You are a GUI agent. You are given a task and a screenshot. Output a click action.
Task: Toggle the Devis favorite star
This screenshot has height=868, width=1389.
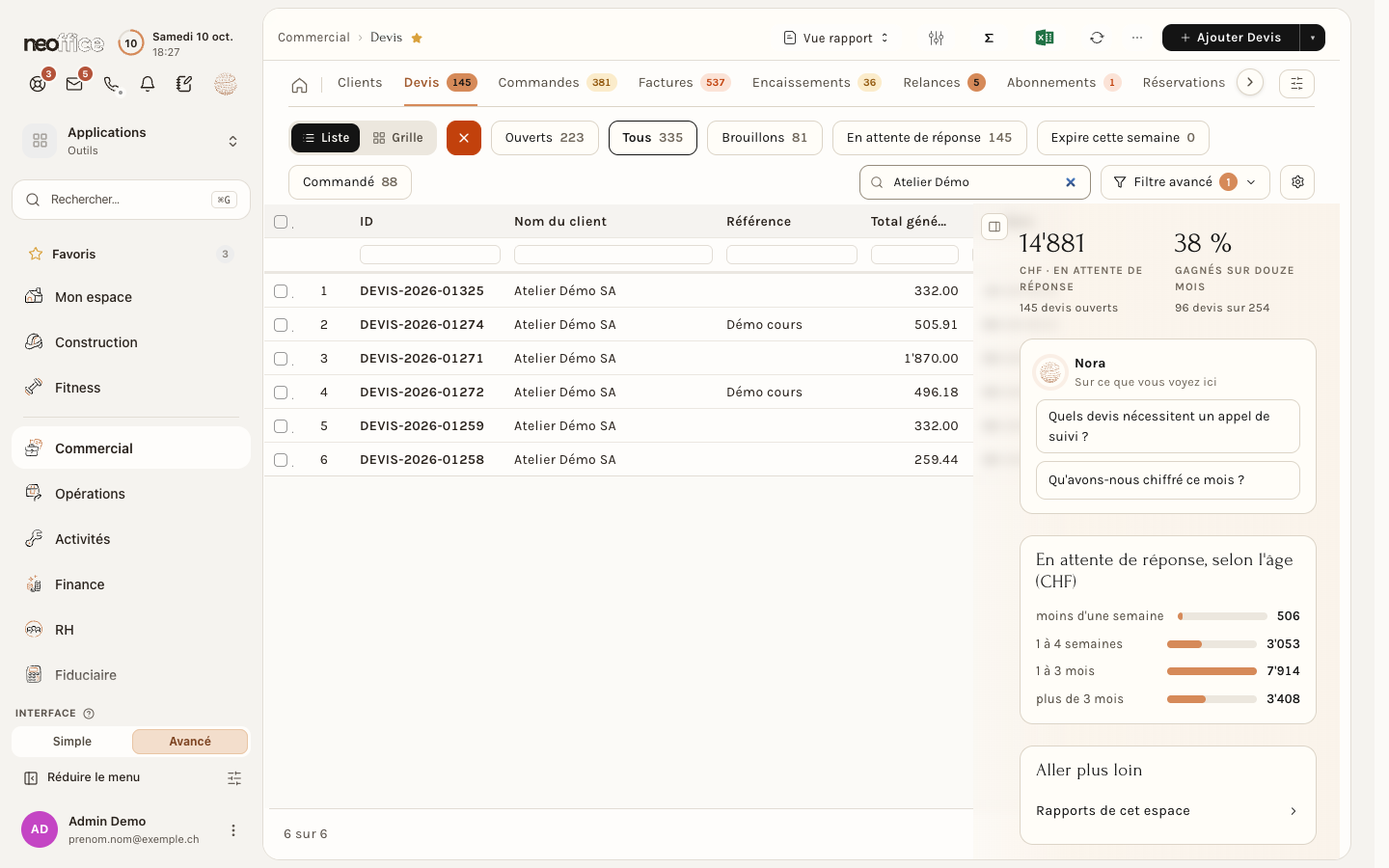[417, 38]
